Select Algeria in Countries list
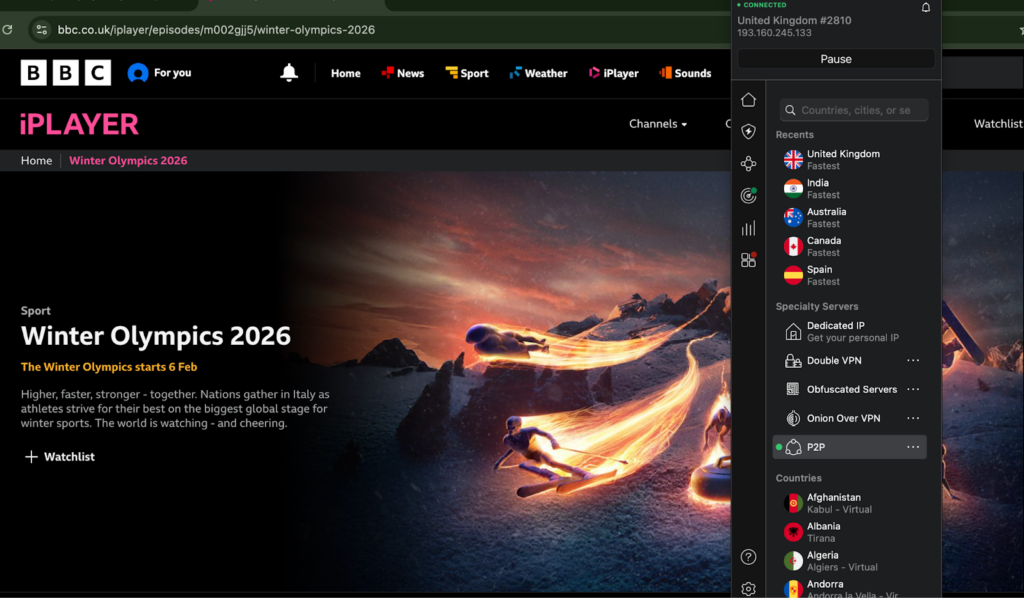This screenshot has width=1024, height=598. pyautogui.click(x=849, y=561)
